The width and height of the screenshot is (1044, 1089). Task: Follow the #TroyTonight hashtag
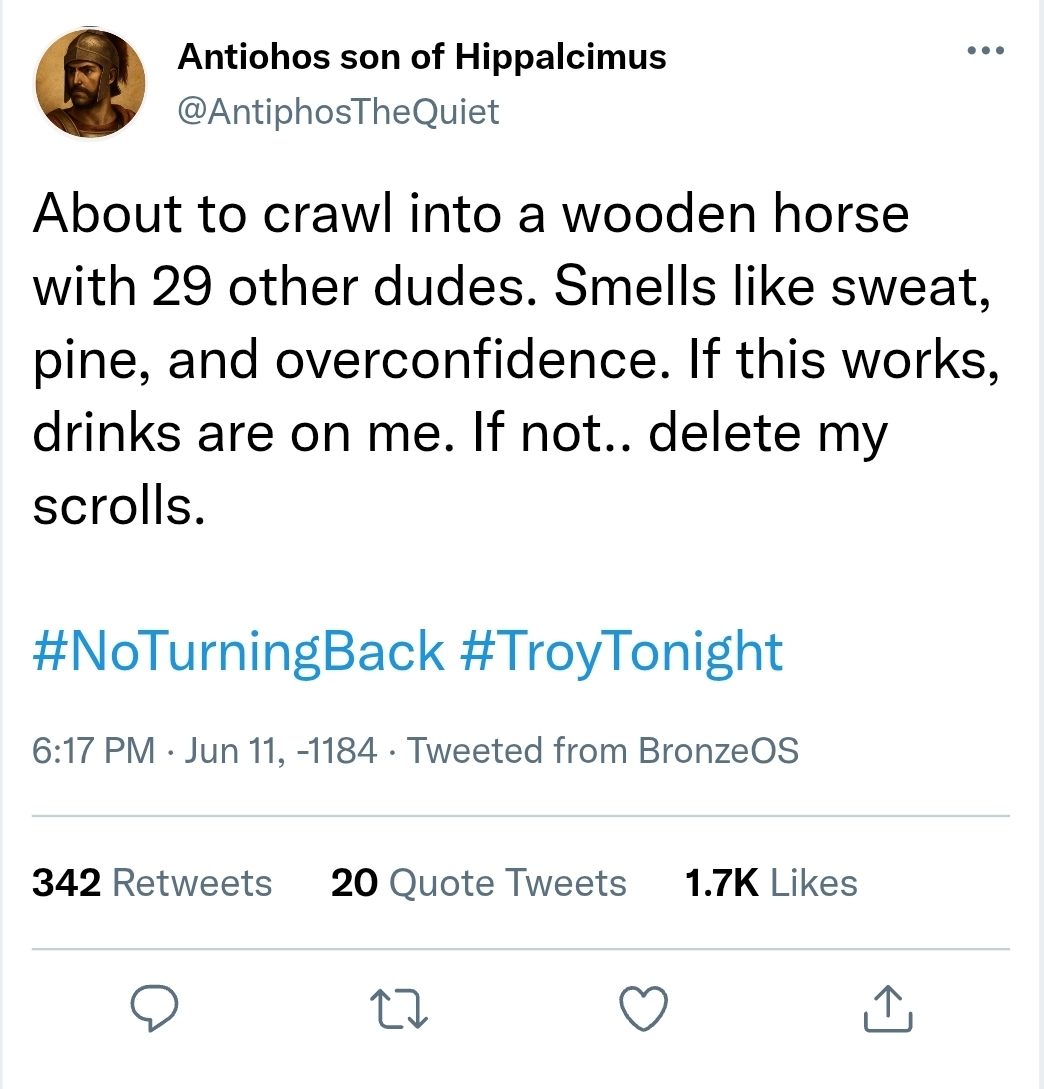click(622, 651)
